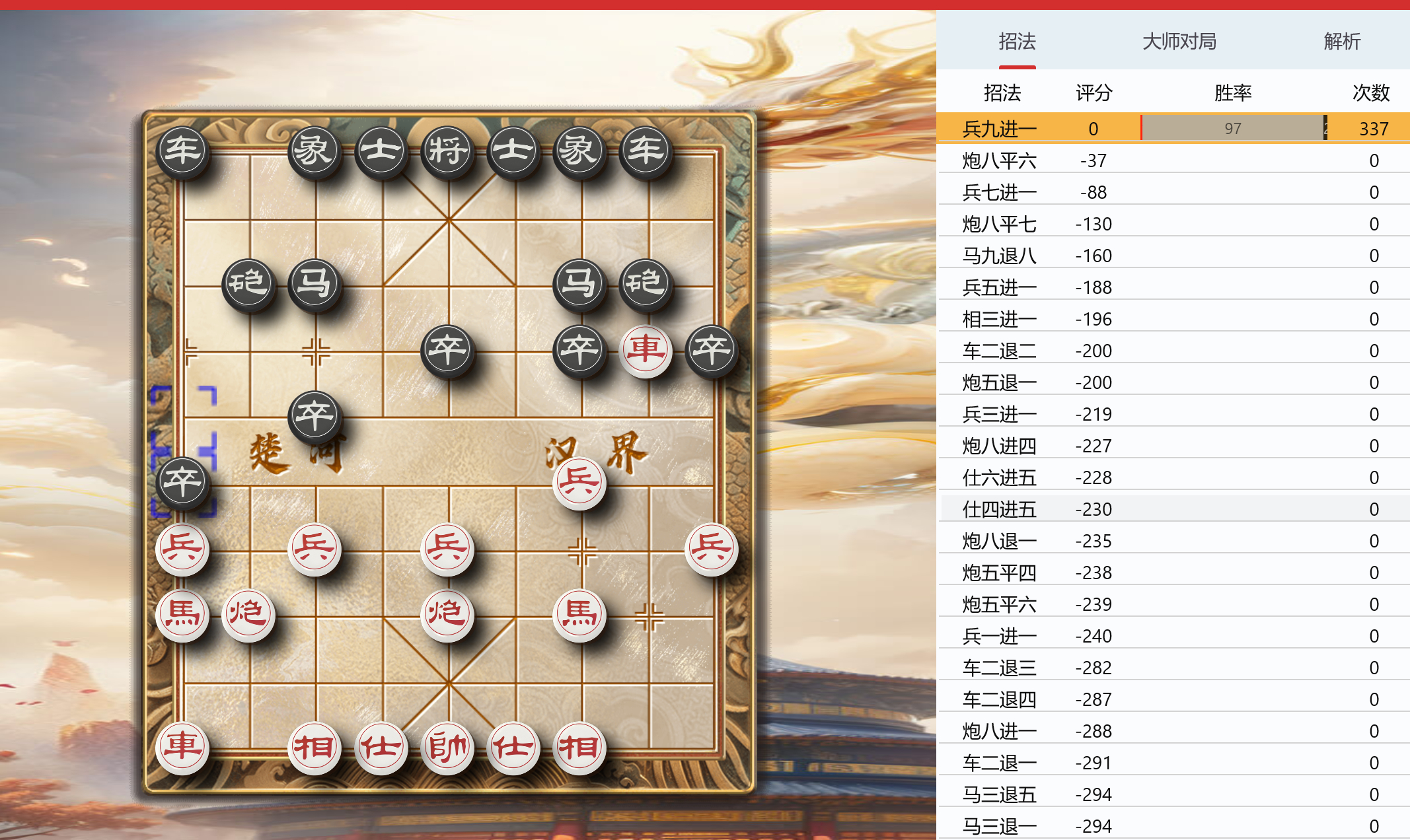This screenshot has width=1410, height=840.
Task: Choose the move 兵七进一
Action: point(1173,192)
